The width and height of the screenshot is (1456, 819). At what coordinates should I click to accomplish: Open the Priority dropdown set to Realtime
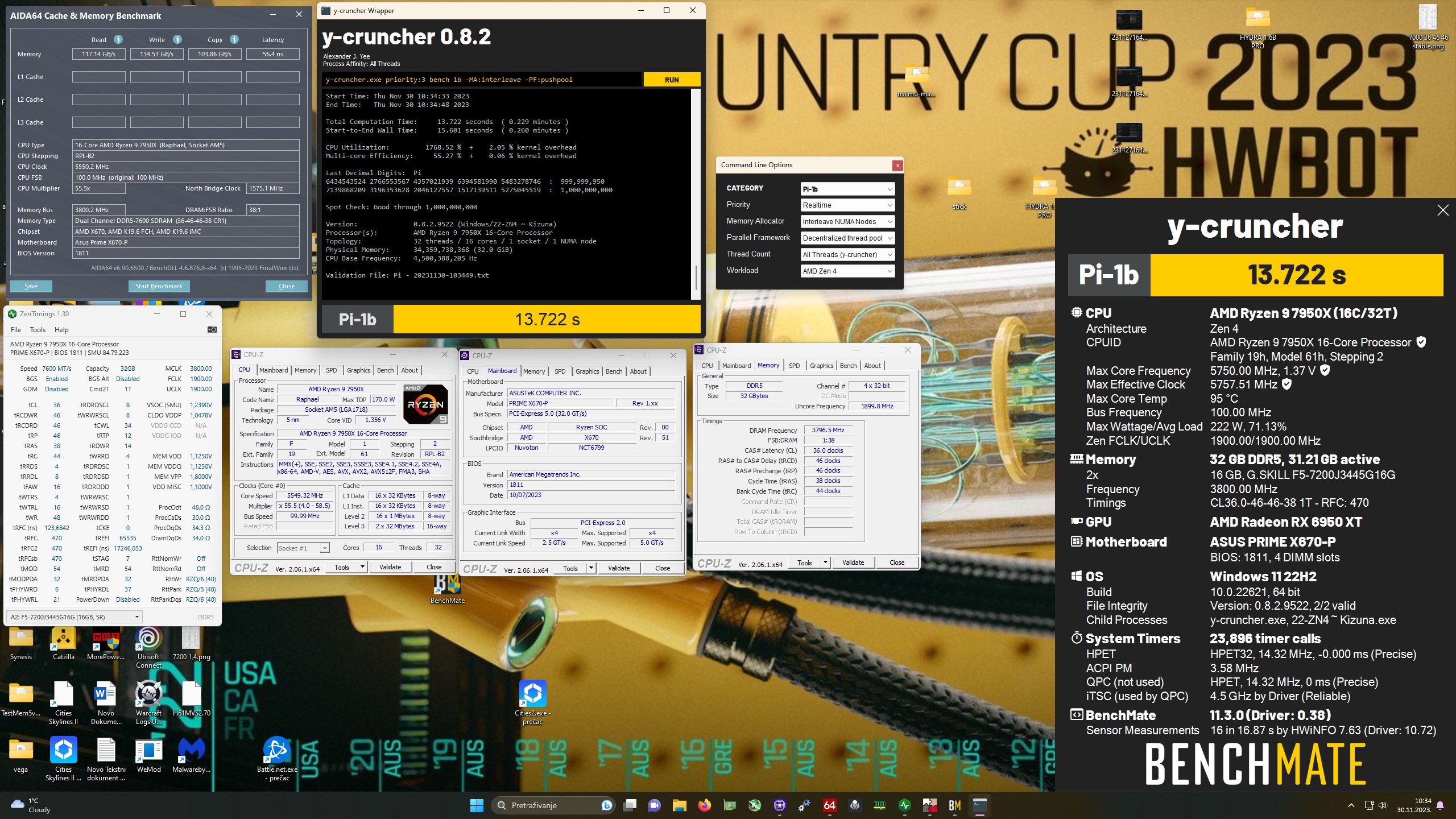847,205
